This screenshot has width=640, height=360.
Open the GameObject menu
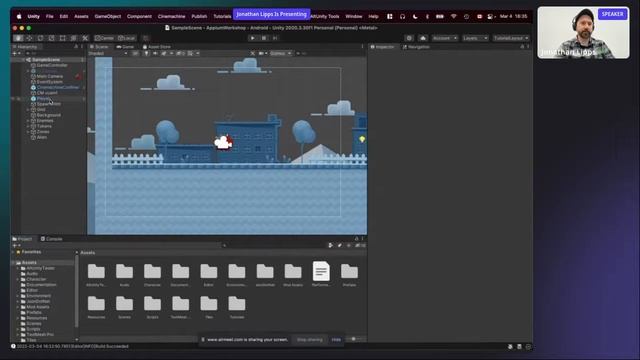(108, 16)
